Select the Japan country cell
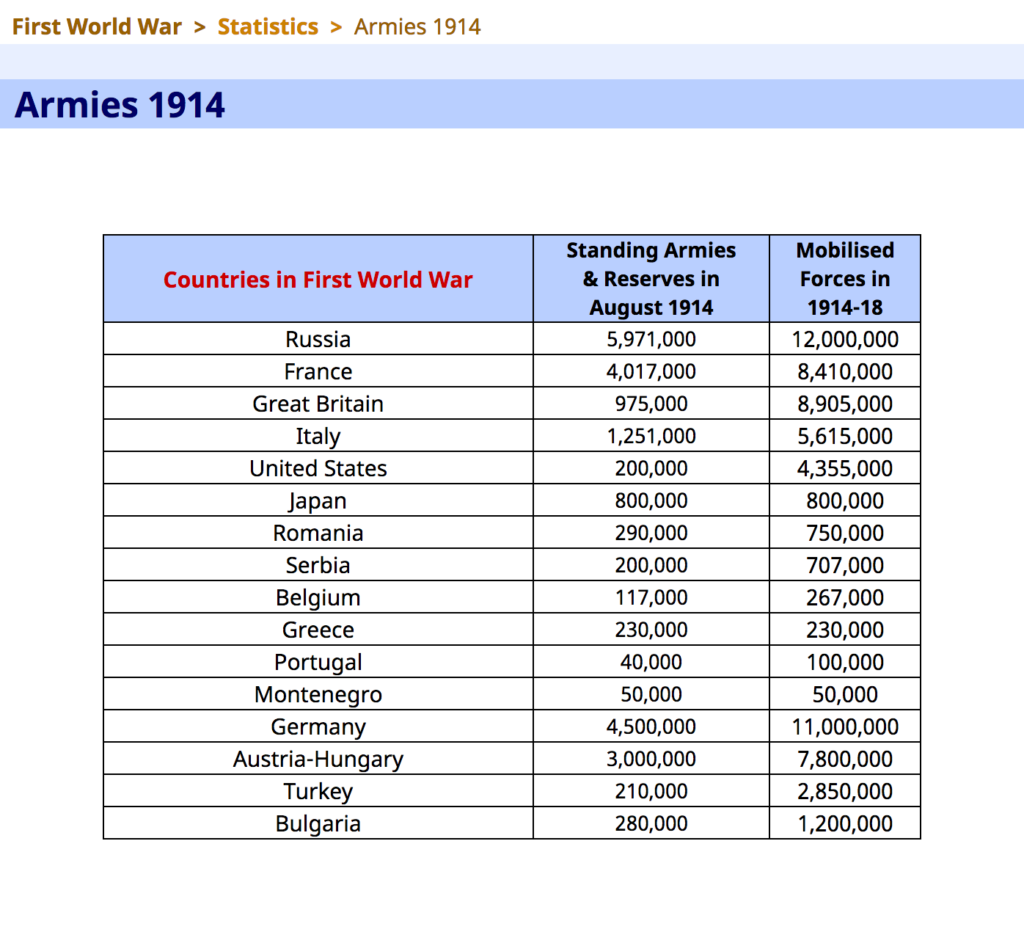The image size is (1024, 932). tap(318, 501)
